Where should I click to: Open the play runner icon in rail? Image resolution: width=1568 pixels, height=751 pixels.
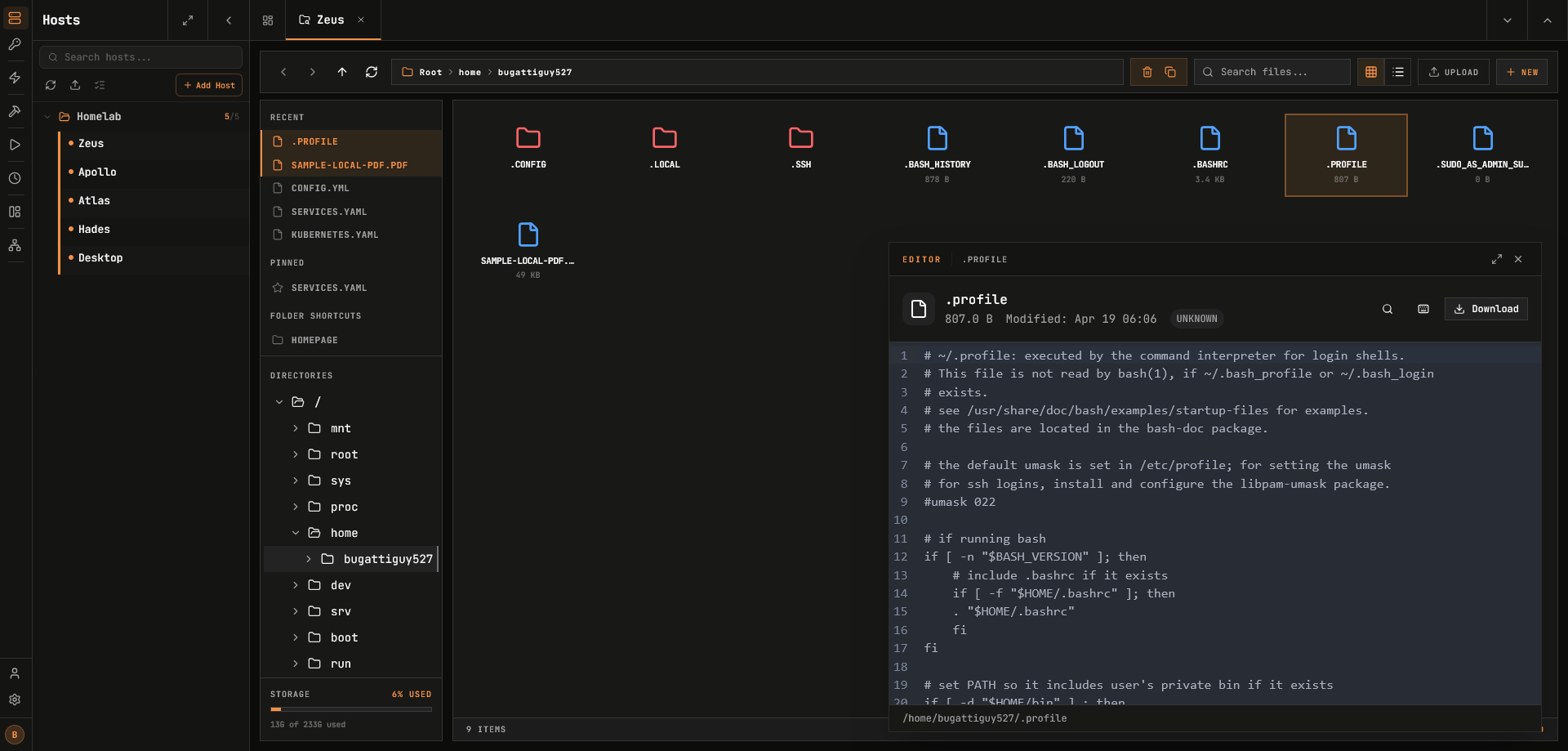15,145
